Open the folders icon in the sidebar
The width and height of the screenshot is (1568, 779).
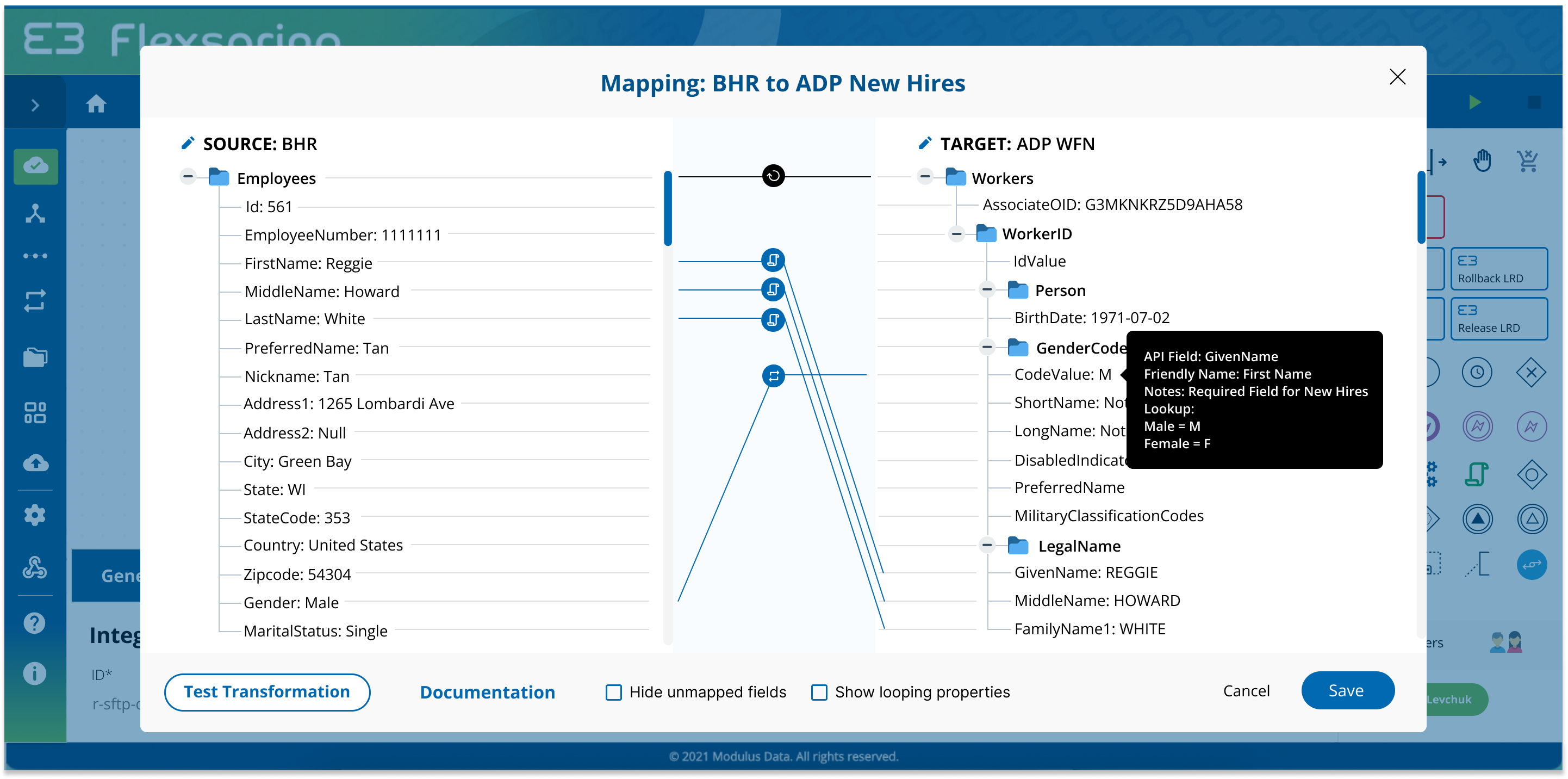[35, 357]
